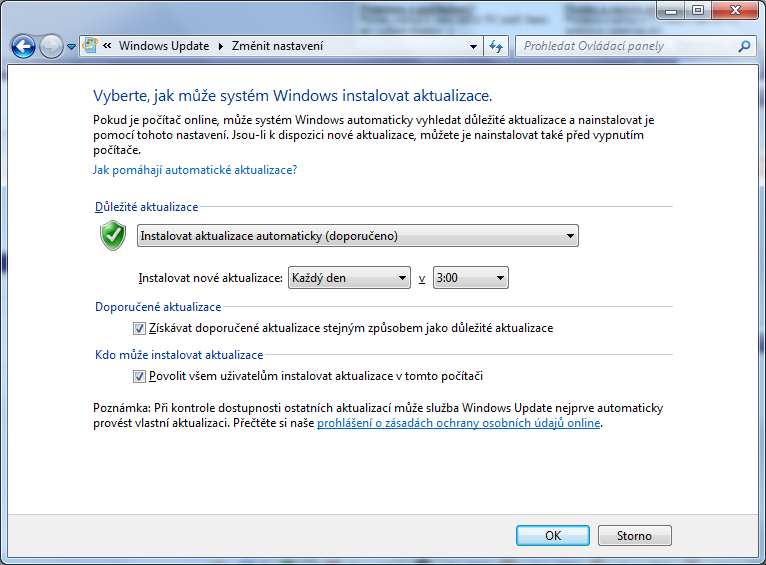Open the Každý den frequency dropdown

point(349,278)
